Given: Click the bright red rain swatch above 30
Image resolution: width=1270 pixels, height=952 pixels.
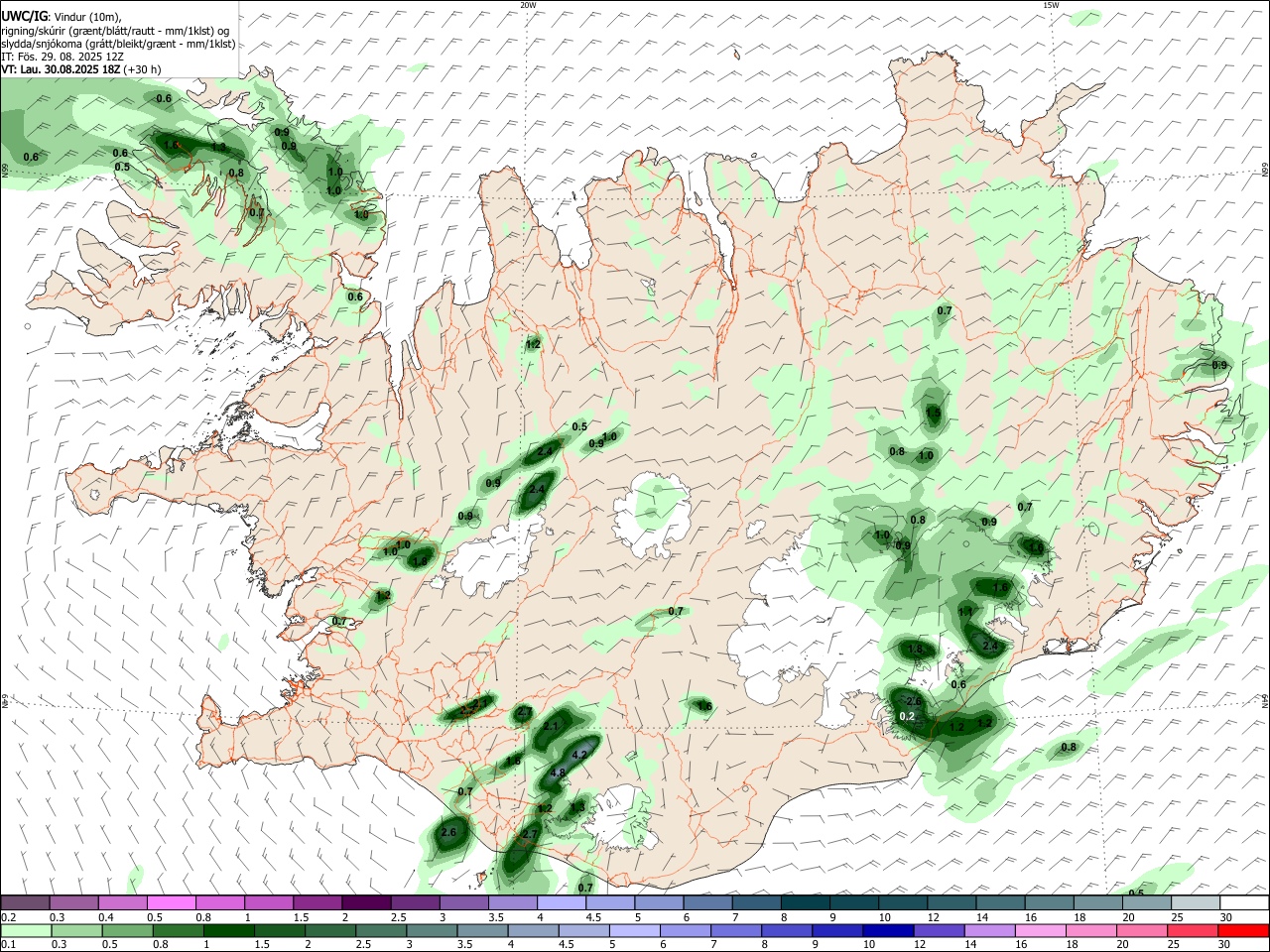Looking at the screenshot, I should coord(1243,931).
